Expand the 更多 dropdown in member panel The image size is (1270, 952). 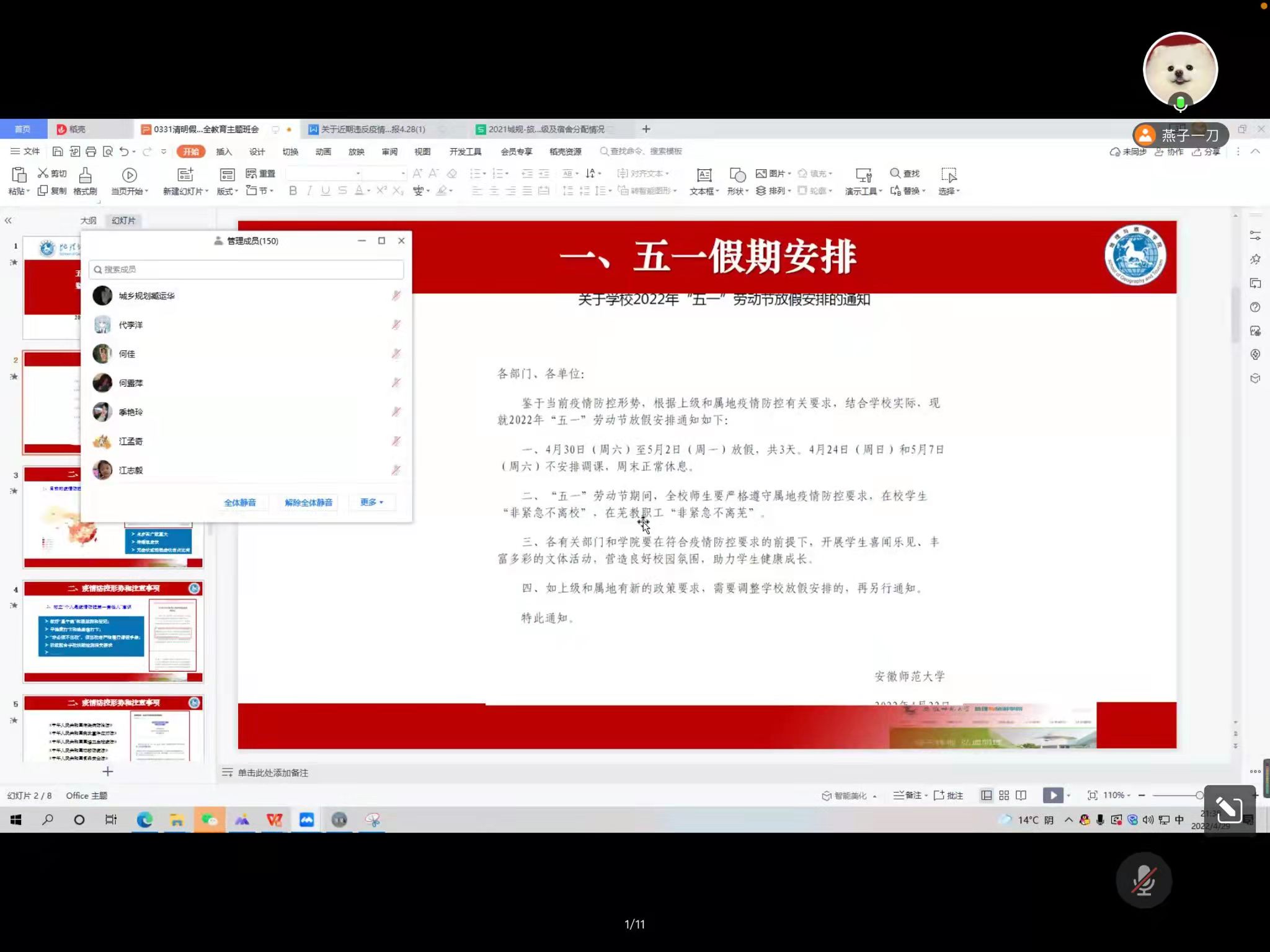pos(371,502)
